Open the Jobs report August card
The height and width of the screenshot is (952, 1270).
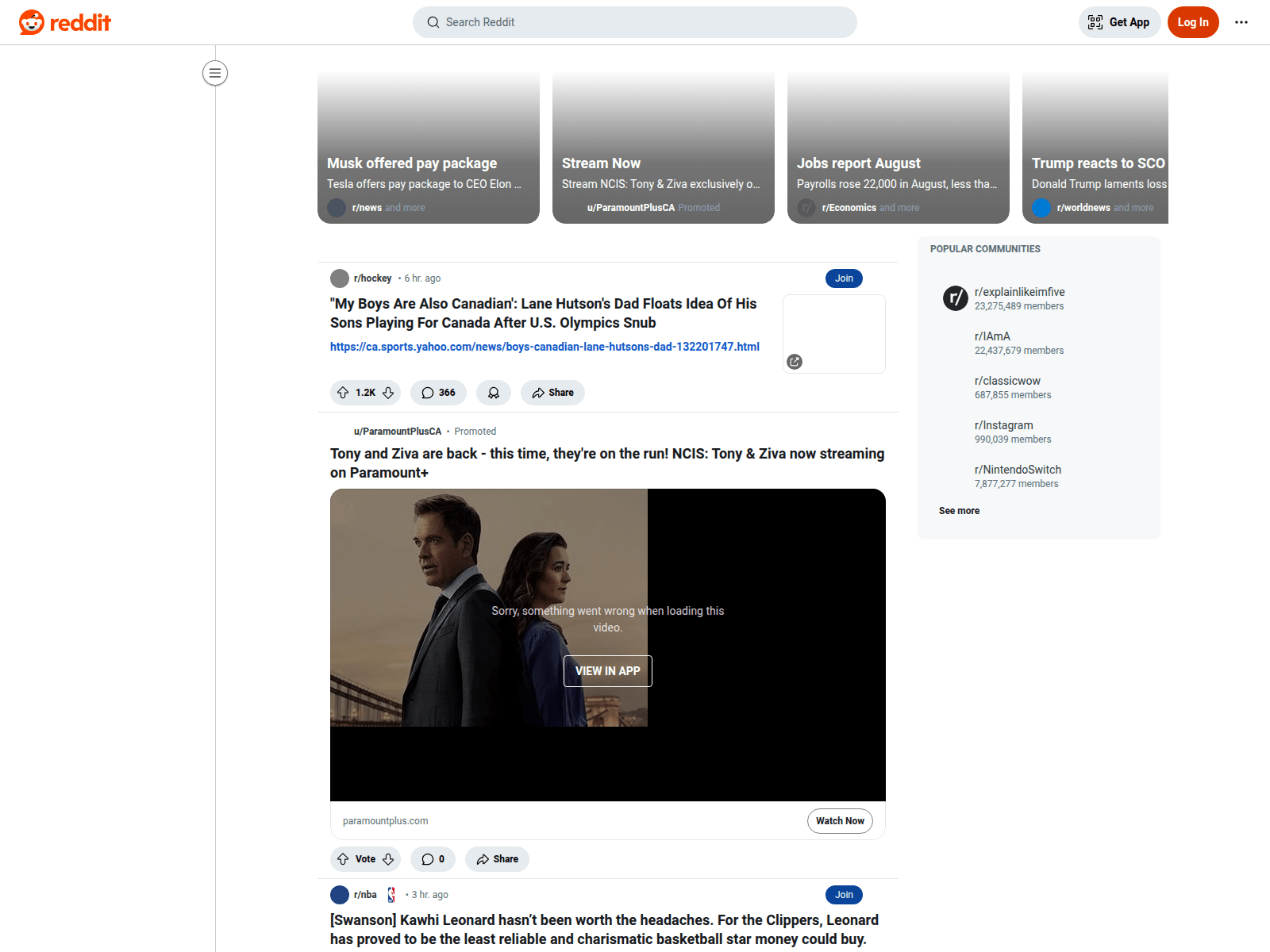click(x=899, y=148)
